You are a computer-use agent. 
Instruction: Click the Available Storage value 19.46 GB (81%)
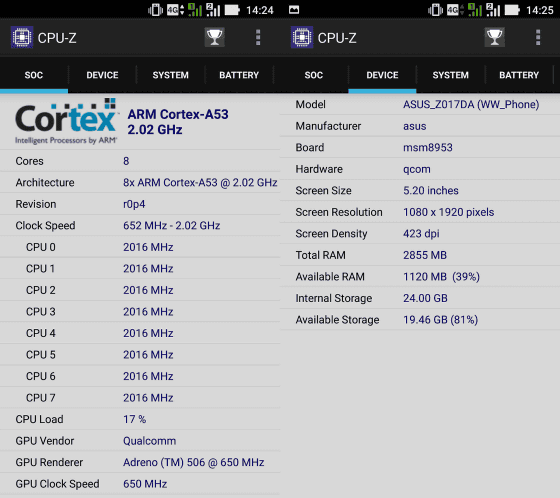point(440,320)
